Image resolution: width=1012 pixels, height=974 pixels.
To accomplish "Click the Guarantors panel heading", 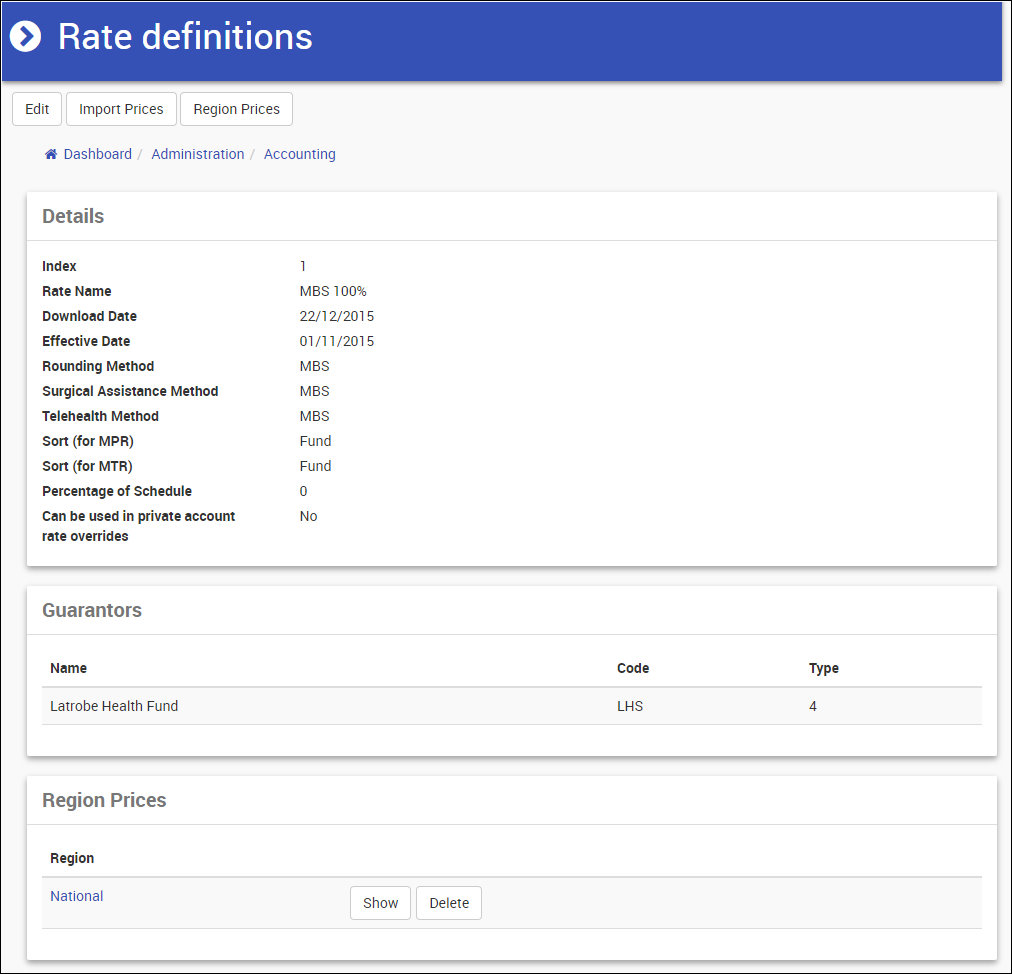I will (x=92, y=610).
